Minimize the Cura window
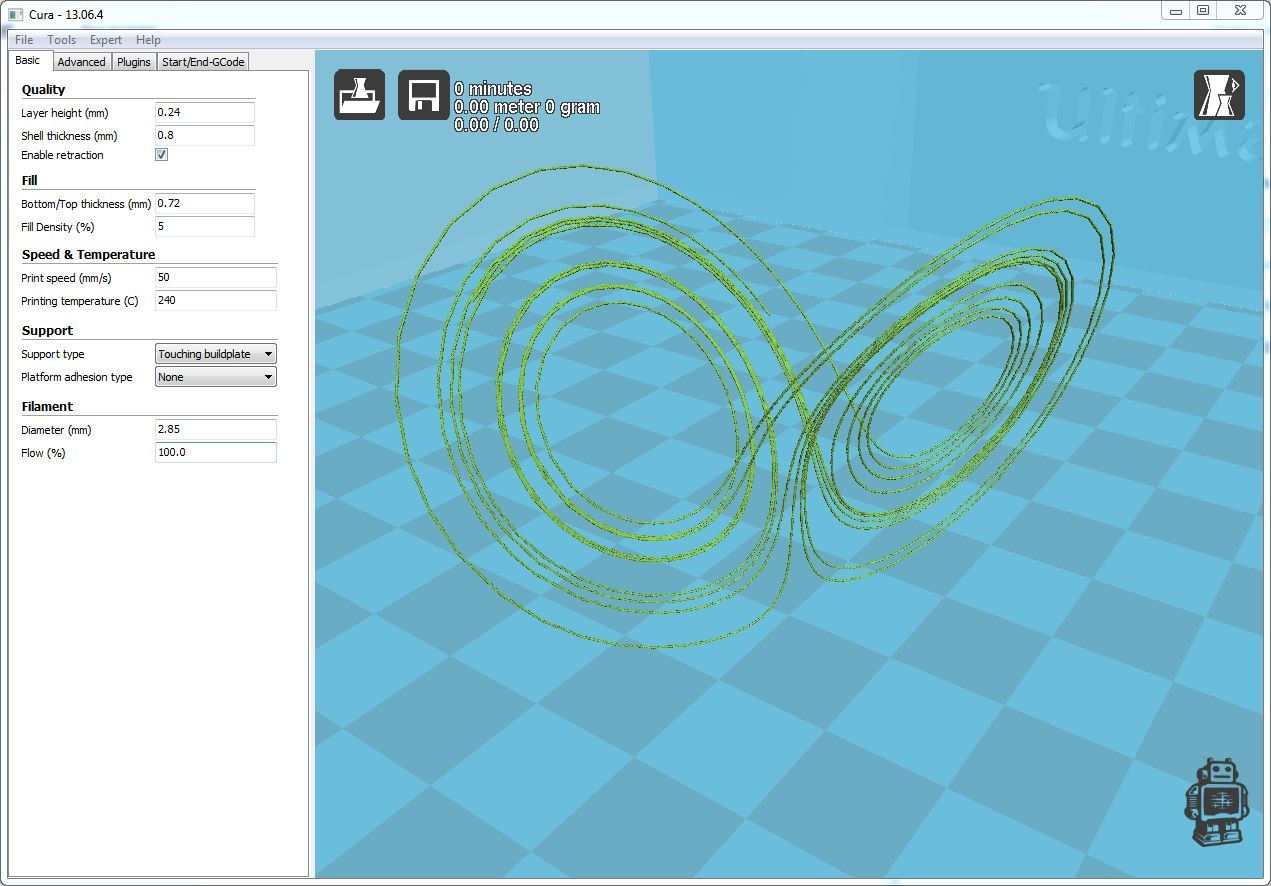1271x886 pixels. pyautogui.click(x=1176, y=10)
